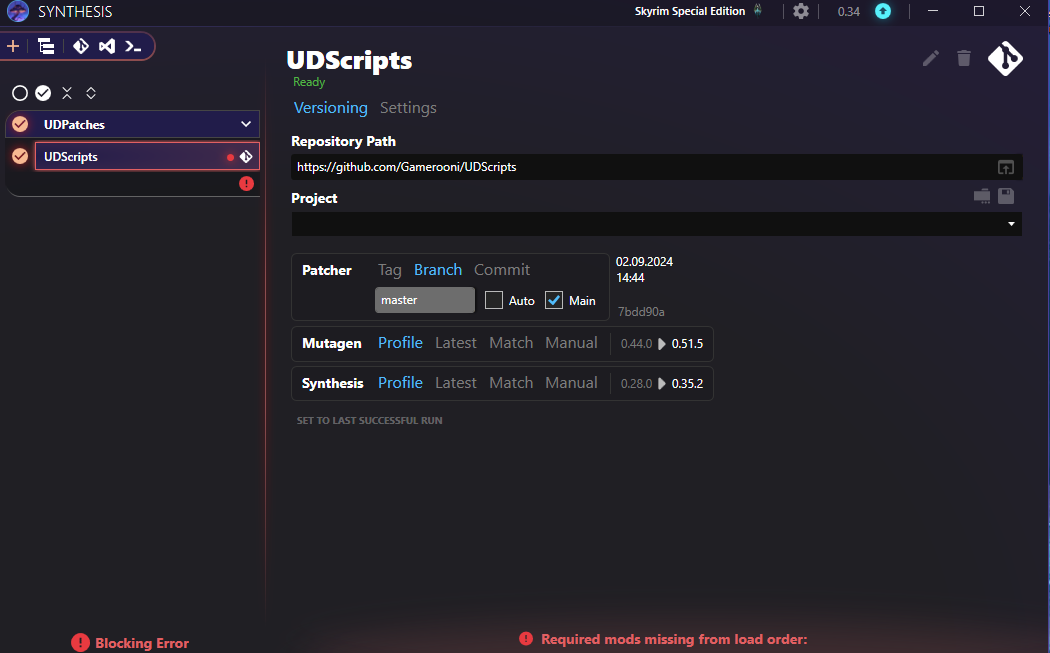Select the Patcher Branch option

click(x=438, y=270)
